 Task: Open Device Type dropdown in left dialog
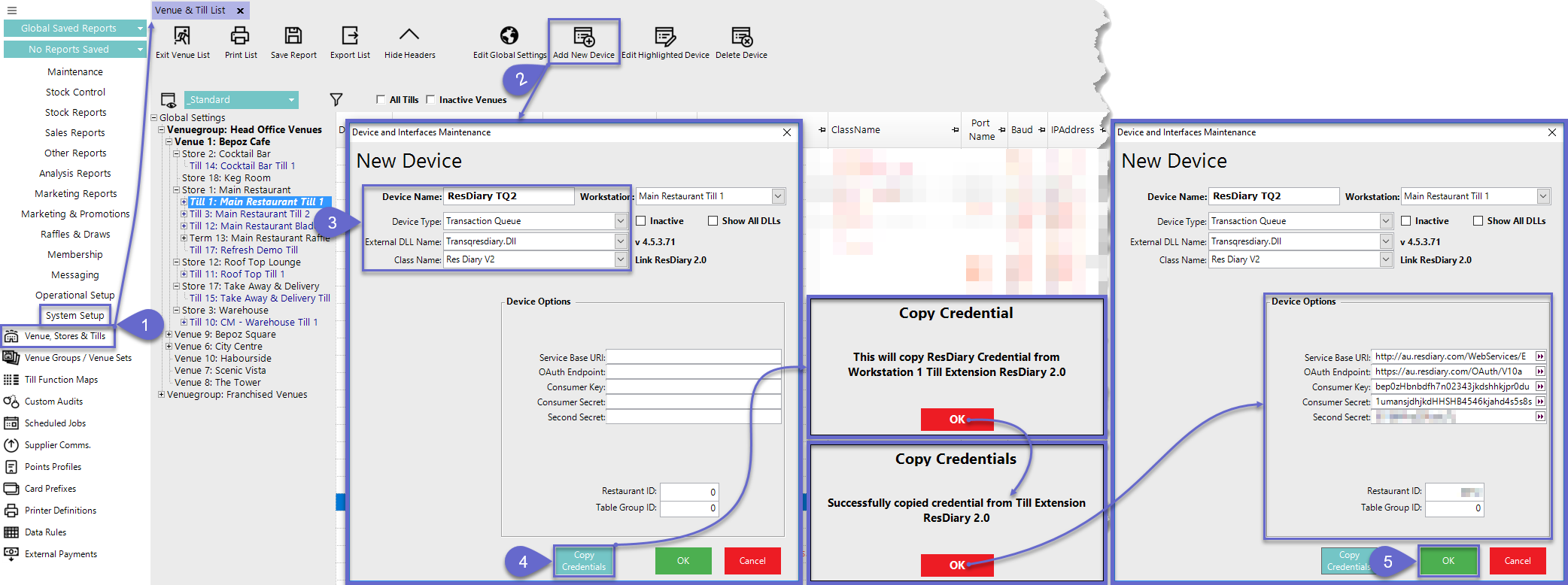pyautogui.click(x=621, y=221)
